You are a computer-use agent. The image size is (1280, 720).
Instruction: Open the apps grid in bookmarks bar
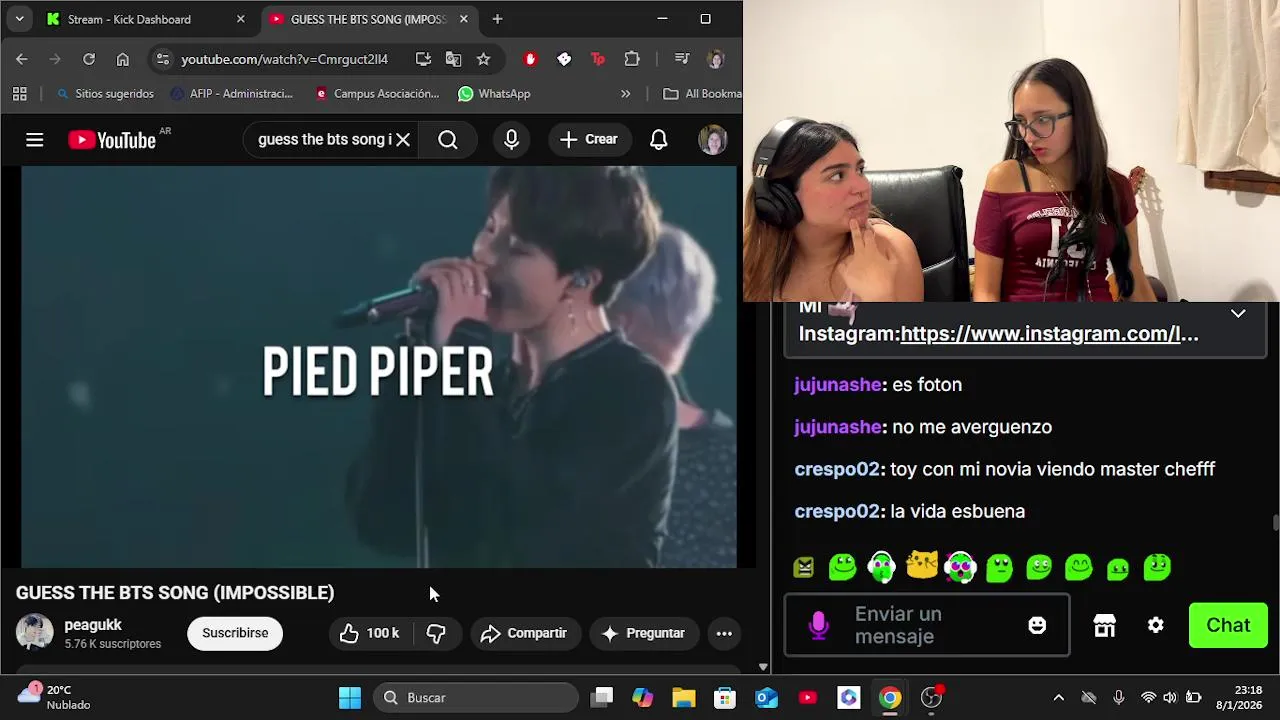[x=19, y=94]
